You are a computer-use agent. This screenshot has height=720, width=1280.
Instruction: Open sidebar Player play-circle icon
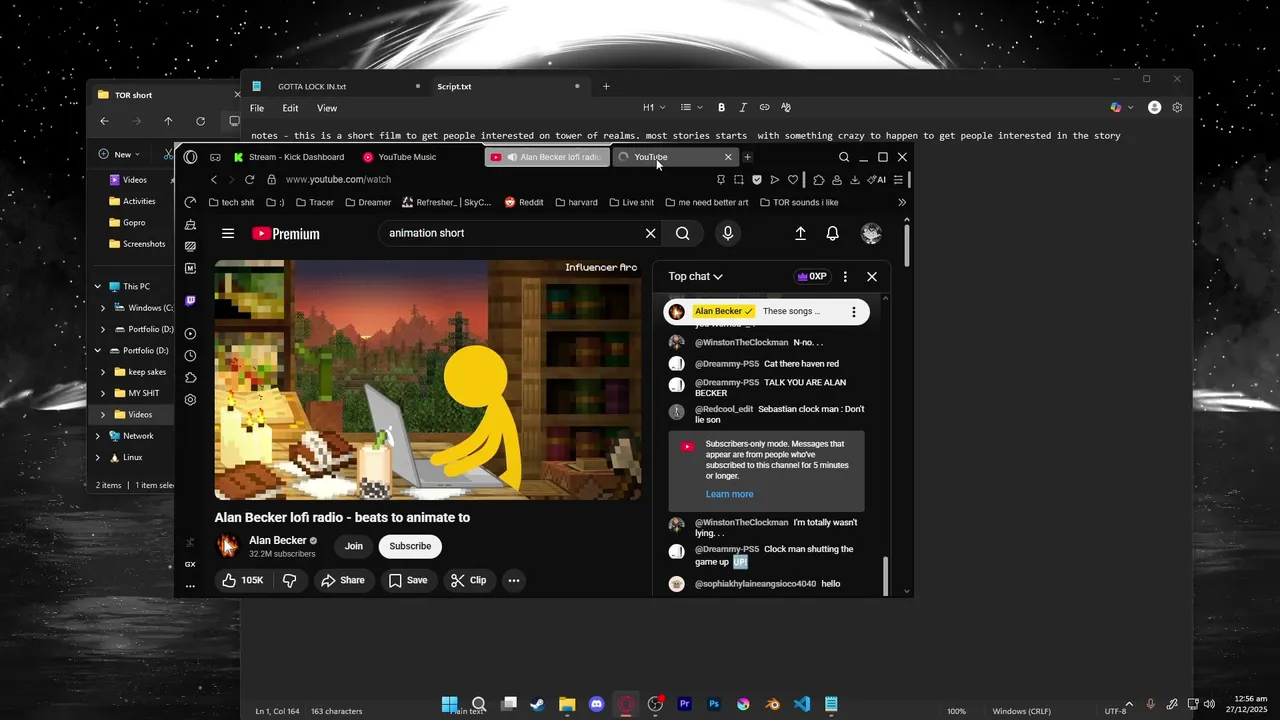point(190,333)
